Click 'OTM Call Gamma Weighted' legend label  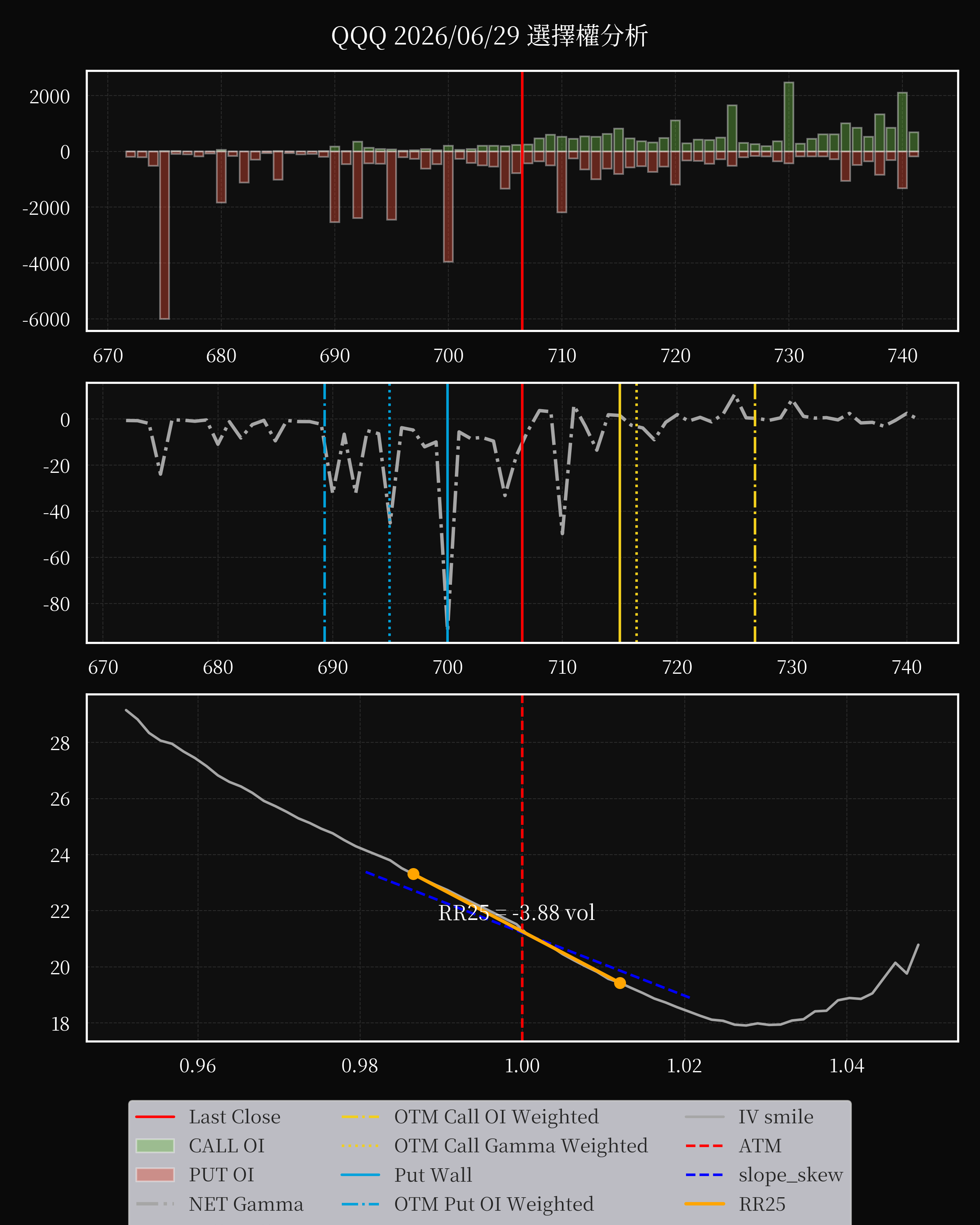[521, 1145]
